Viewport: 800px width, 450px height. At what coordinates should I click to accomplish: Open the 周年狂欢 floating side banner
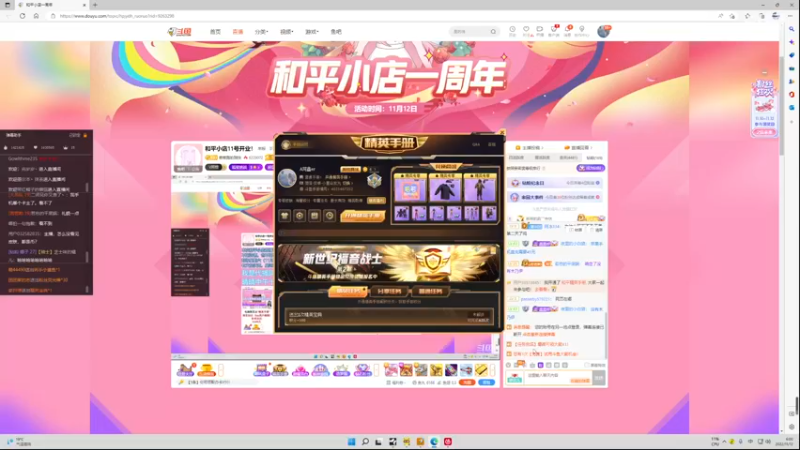(x=764, y=108)
